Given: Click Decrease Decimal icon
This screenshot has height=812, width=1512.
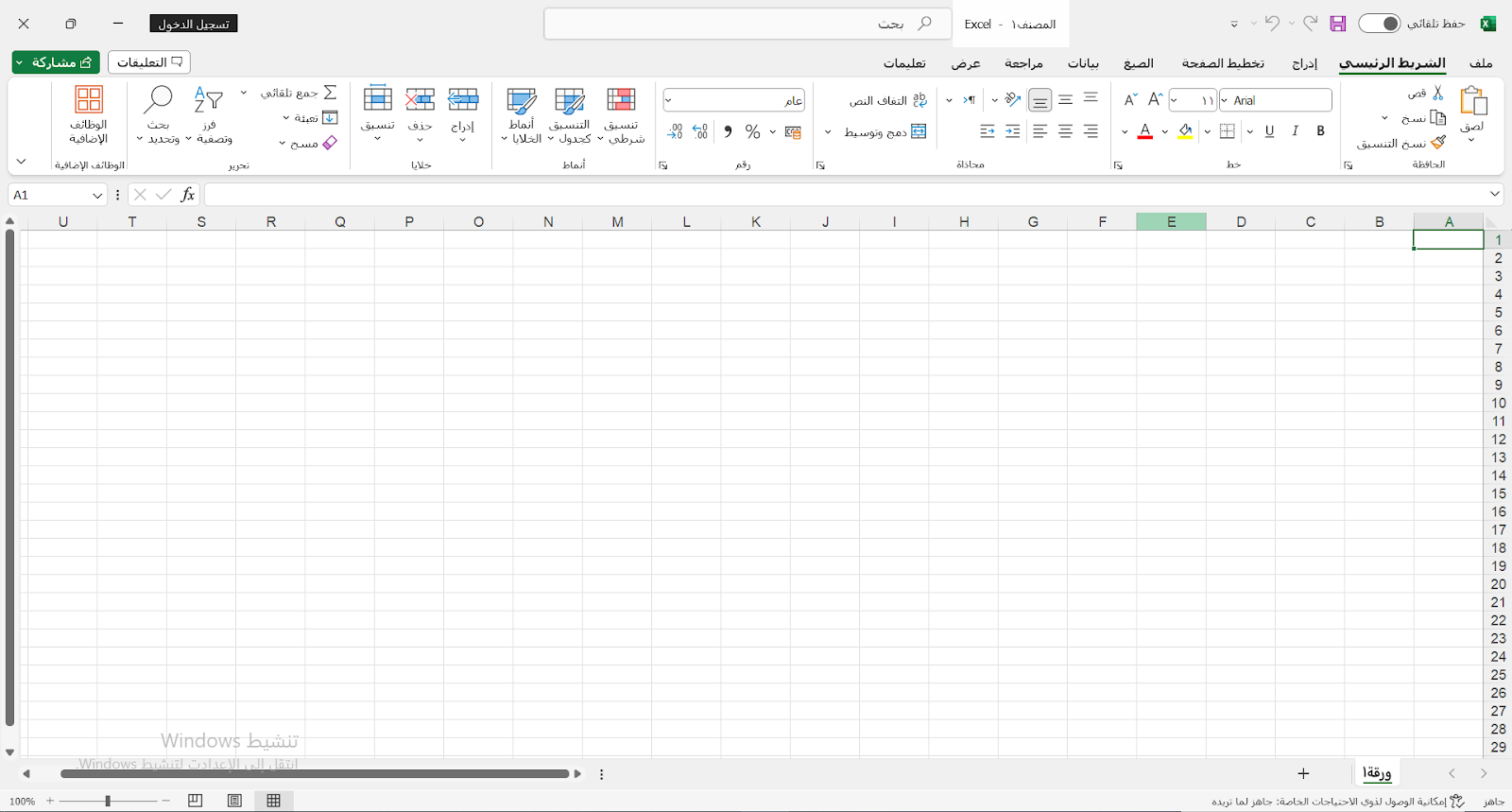Looking at the screenshot, I should tap(675, 131).
